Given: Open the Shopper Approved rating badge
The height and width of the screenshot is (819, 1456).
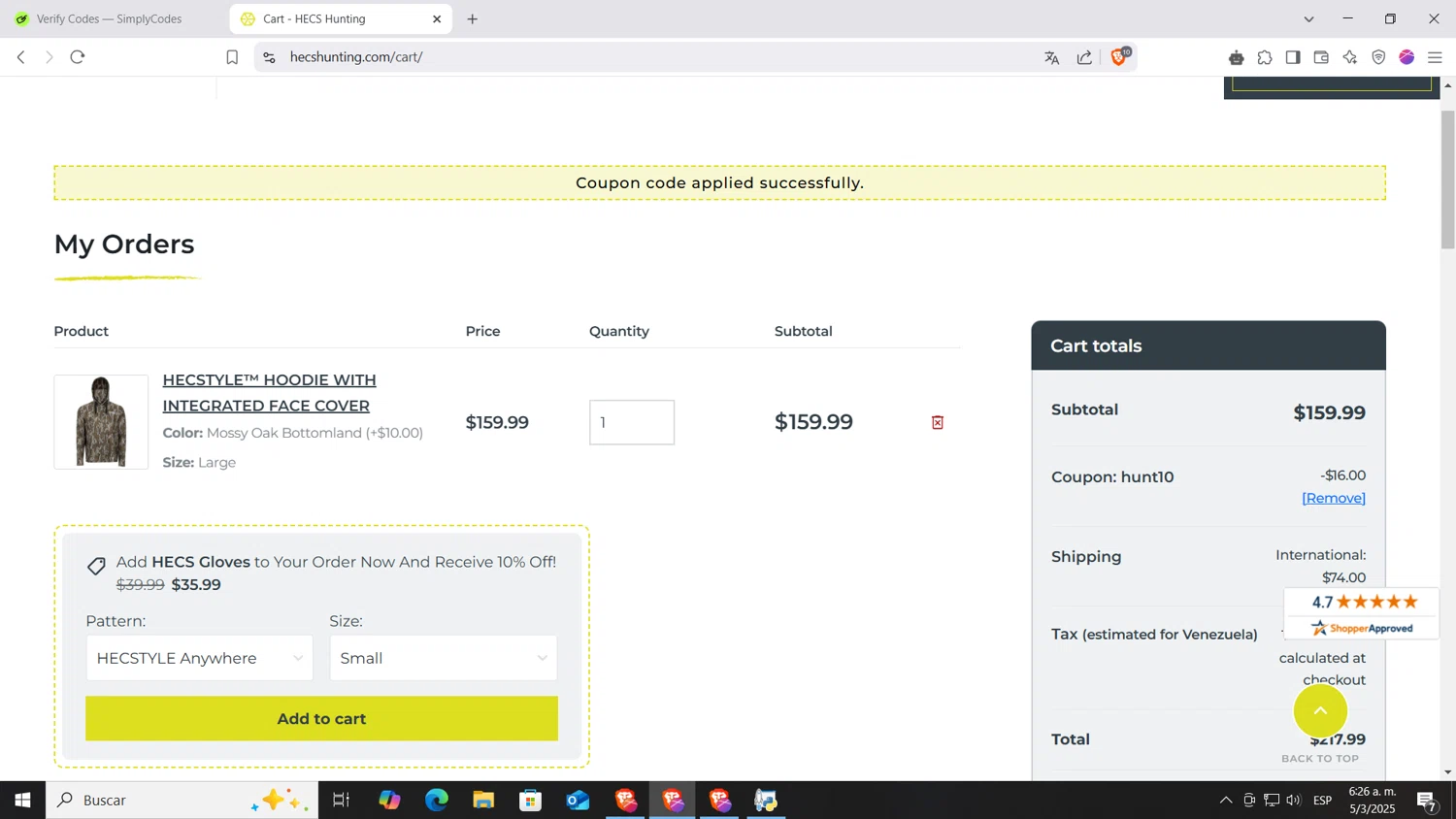Looking at the screenshot, I should [x=1362, y=613].
